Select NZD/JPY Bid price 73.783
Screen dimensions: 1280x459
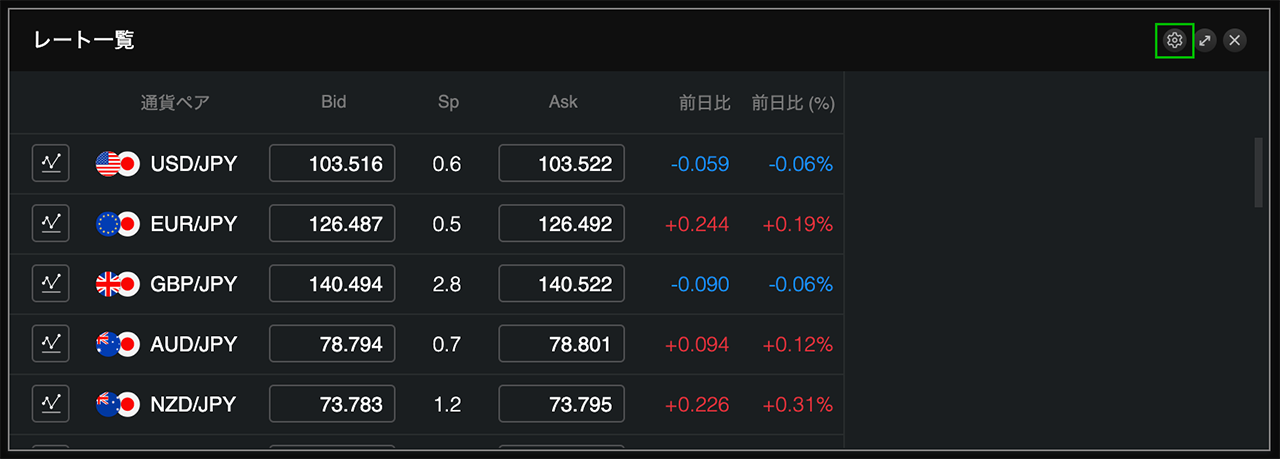point(332,404)
